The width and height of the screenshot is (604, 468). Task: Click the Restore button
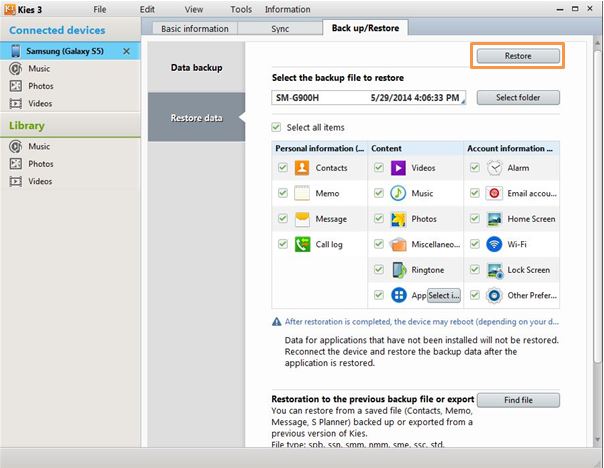coord(518,56)
